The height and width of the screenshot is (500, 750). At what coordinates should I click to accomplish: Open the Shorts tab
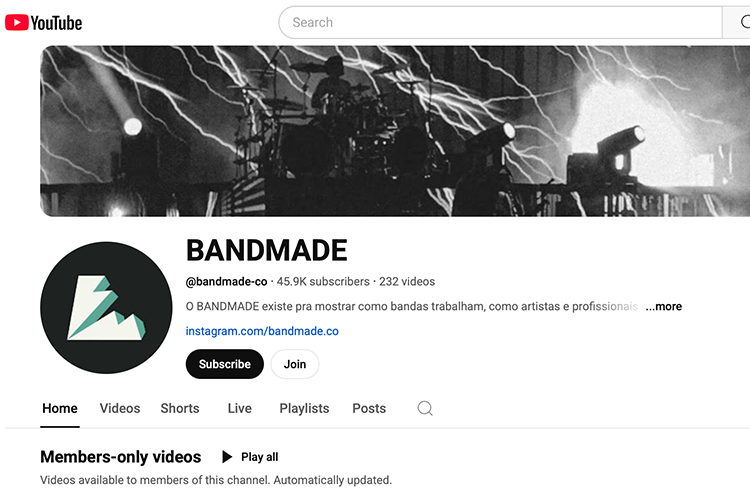(180, 408)
